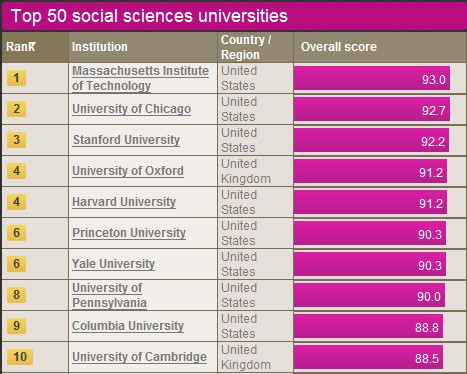This screenshot has width=467, height=374.
Task: Click the rank 1 yellow badge
Action: click(x=16, y=78)
